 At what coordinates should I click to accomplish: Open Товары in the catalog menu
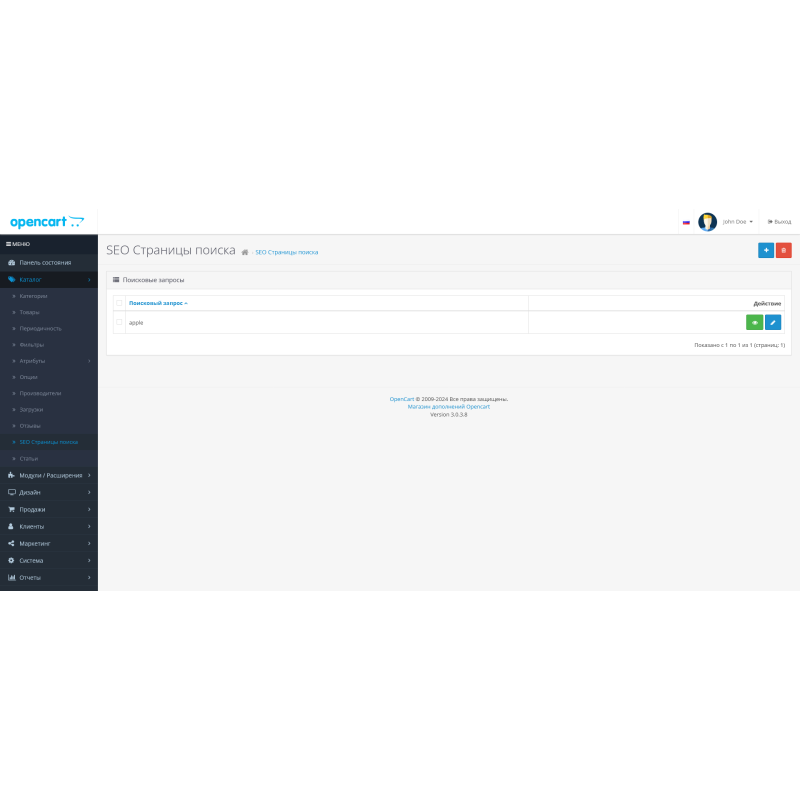click(30, 312)
